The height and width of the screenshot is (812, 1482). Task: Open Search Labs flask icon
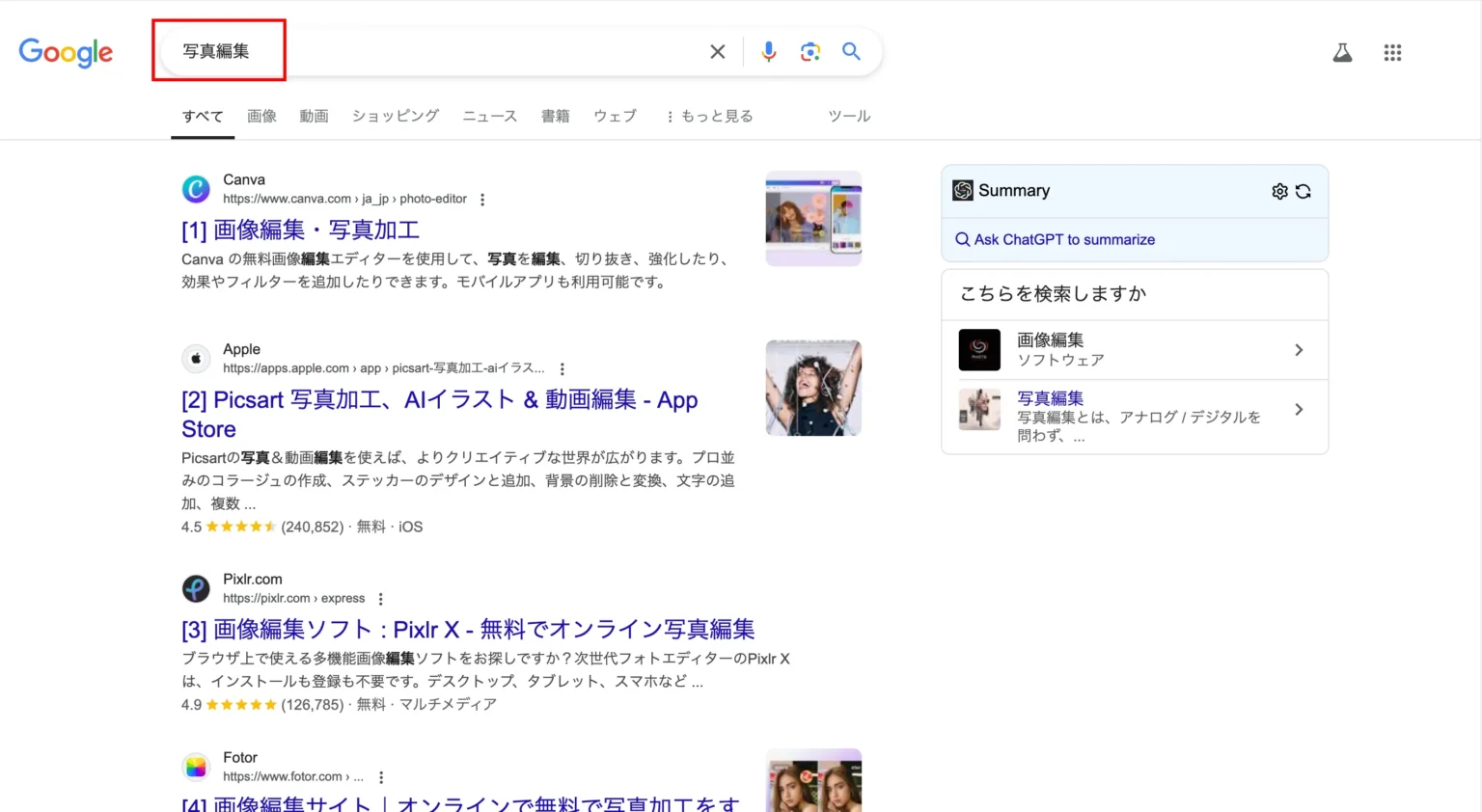(1342, 53)
